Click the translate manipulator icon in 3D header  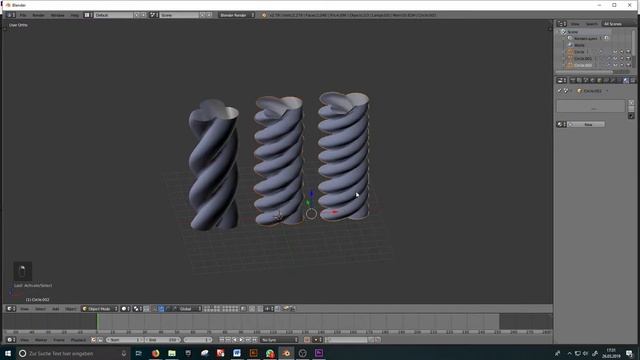point(161,309)
